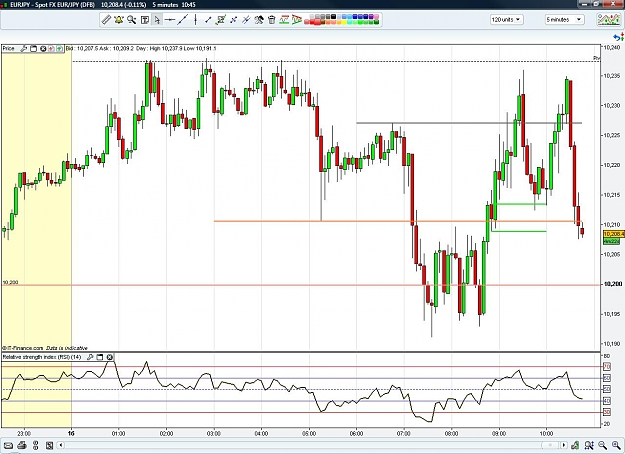Click the envelope email icon at bottom left
The image size is (625, 454).
pos(8,445)
